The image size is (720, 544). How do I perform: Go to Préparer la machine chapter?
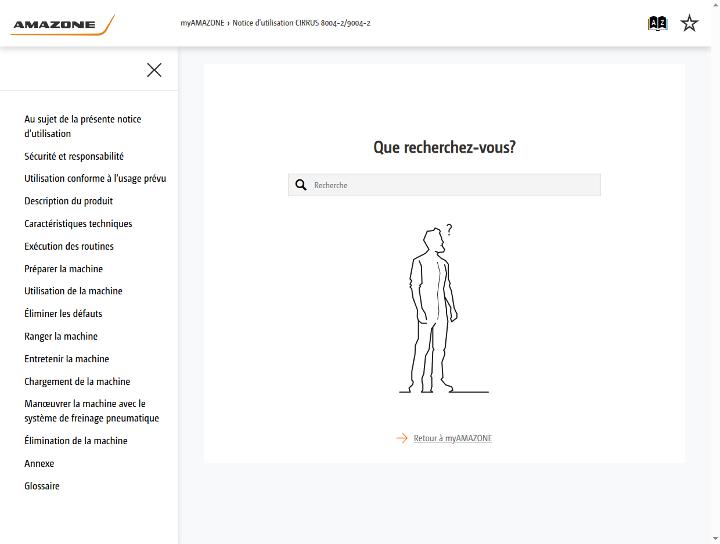63,269
